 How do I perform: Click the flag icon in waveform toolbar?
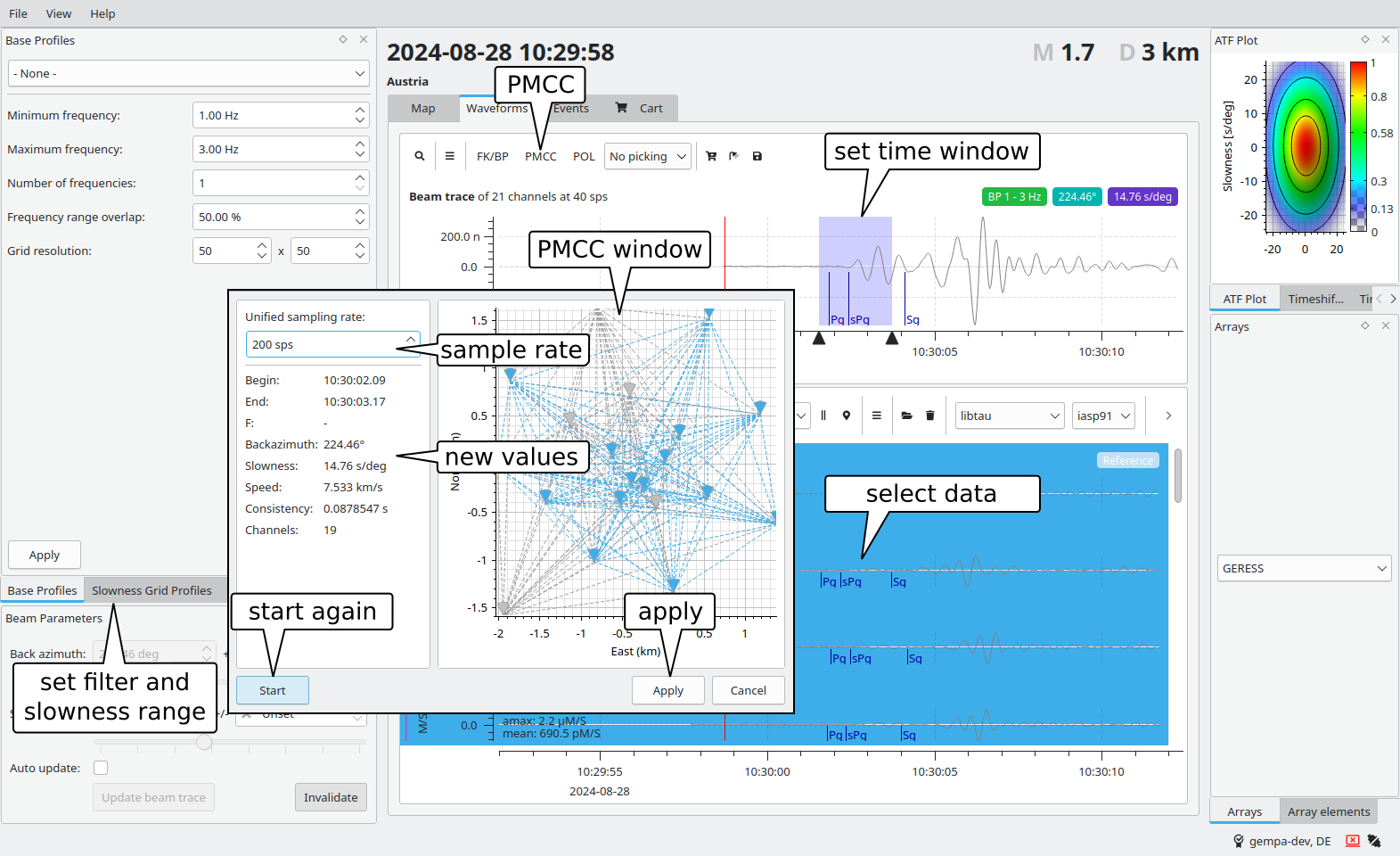tap(734, 156)
